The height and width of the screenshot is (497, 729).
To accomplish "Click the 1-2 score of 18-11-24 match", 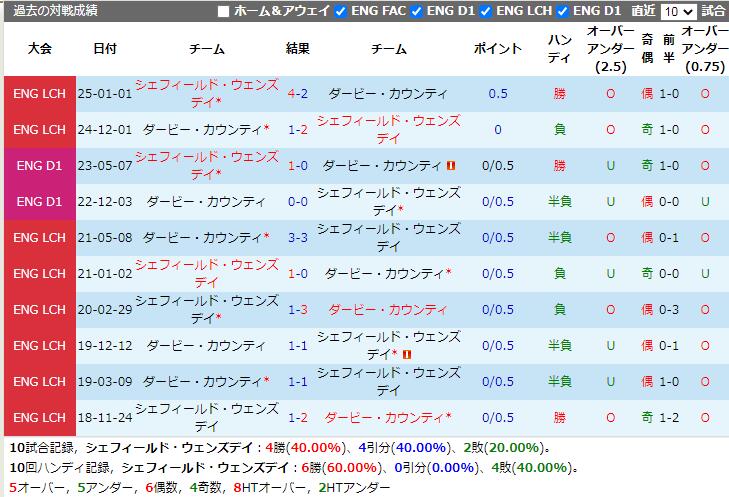I will tap(297, 418).
